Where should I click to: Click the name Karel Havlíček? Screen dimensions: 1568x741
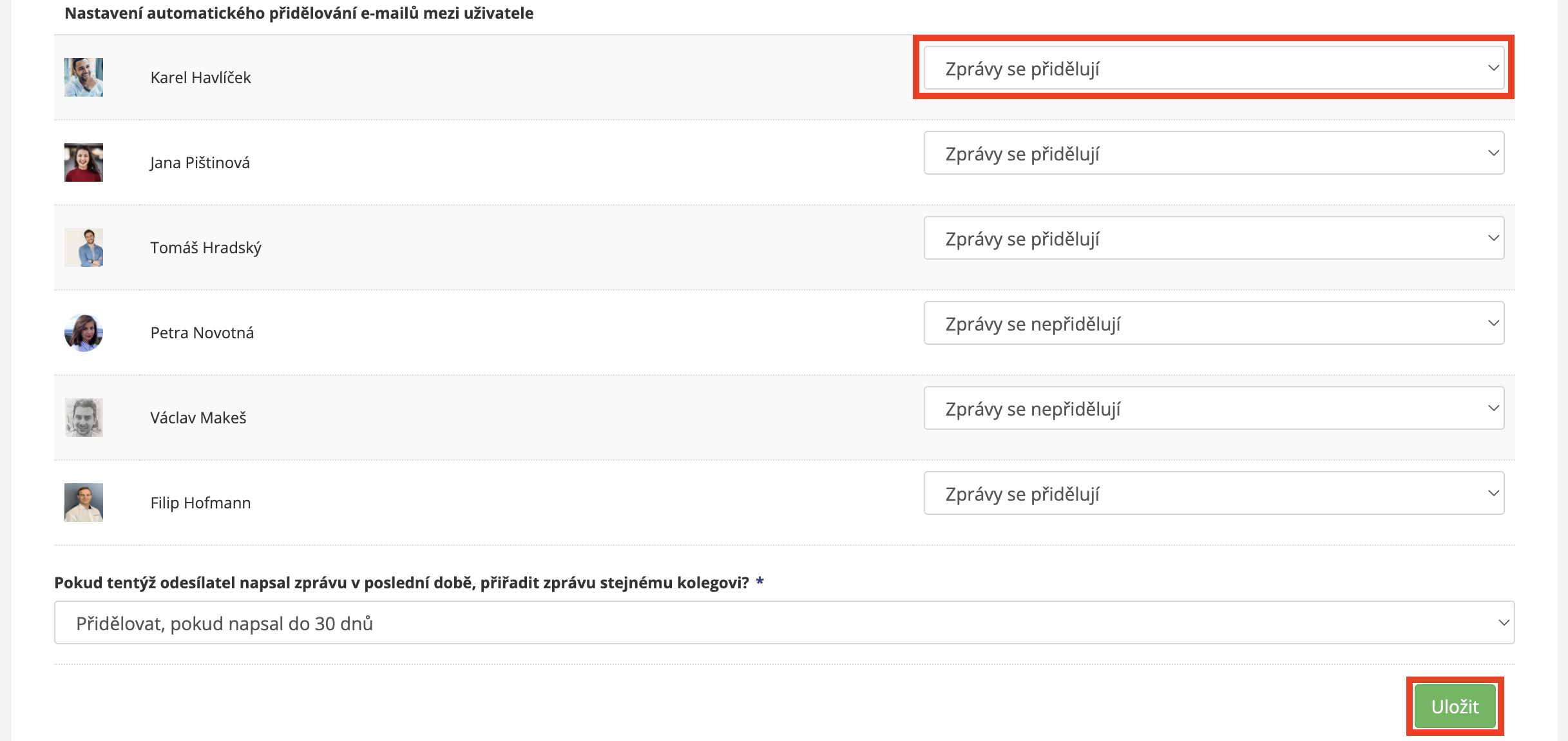[x=200, y=78]
